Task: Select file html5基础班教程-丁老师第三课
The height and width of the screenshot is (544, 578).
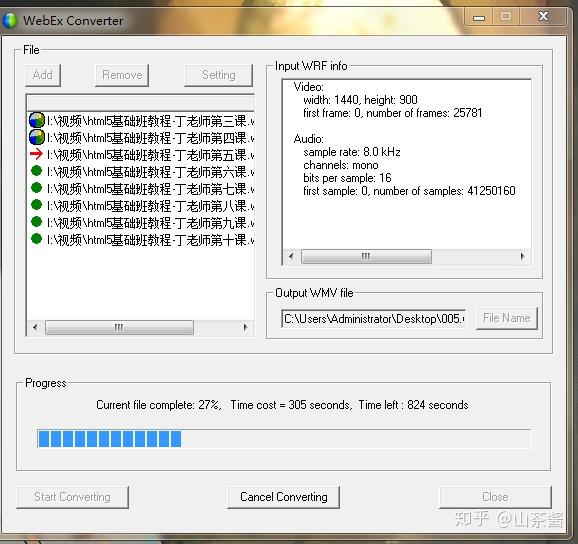Action: click(150, 121)
